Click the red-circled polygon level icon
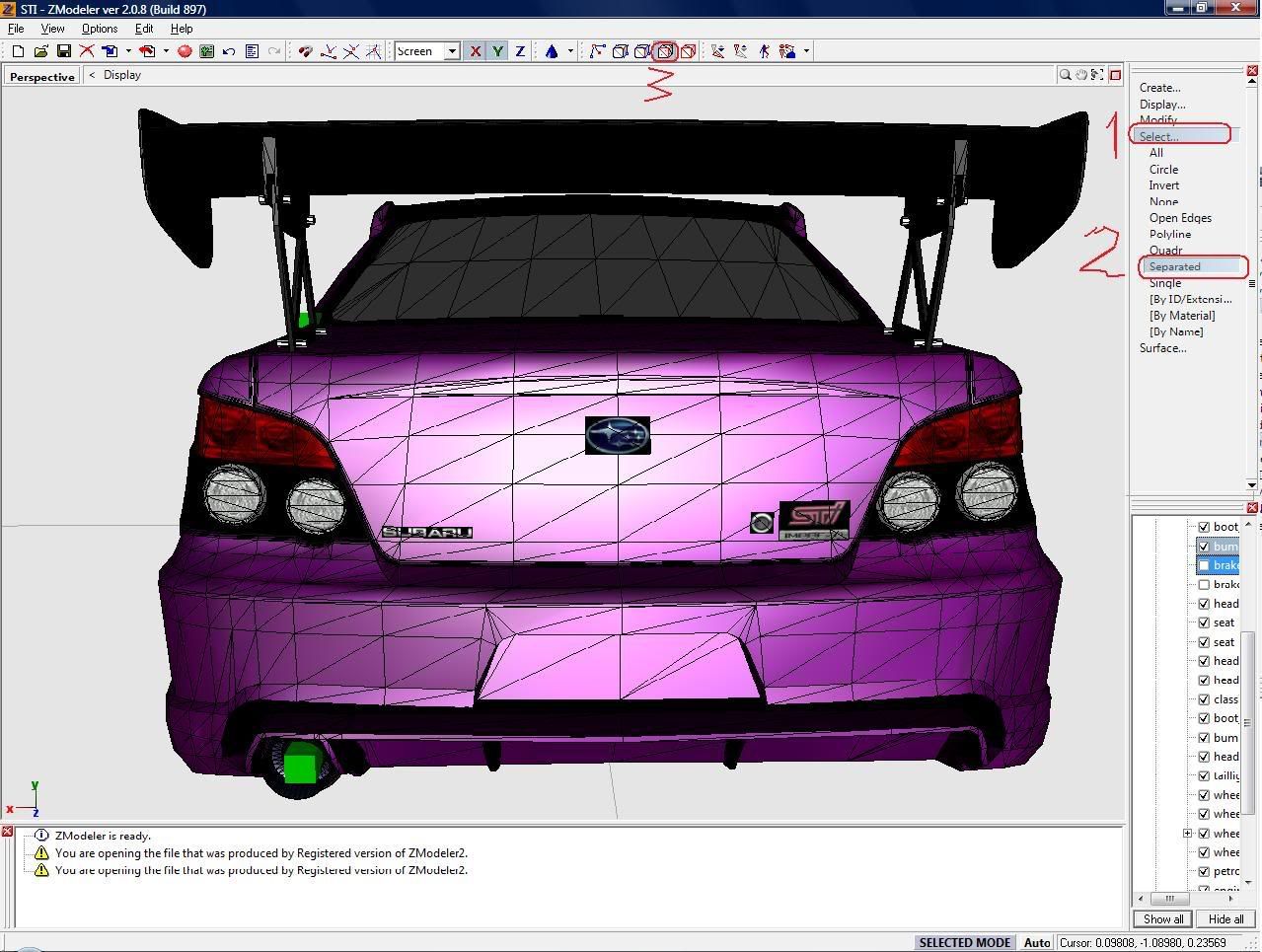The height and width of the screenshot is (952, 1262). point(665,51)
